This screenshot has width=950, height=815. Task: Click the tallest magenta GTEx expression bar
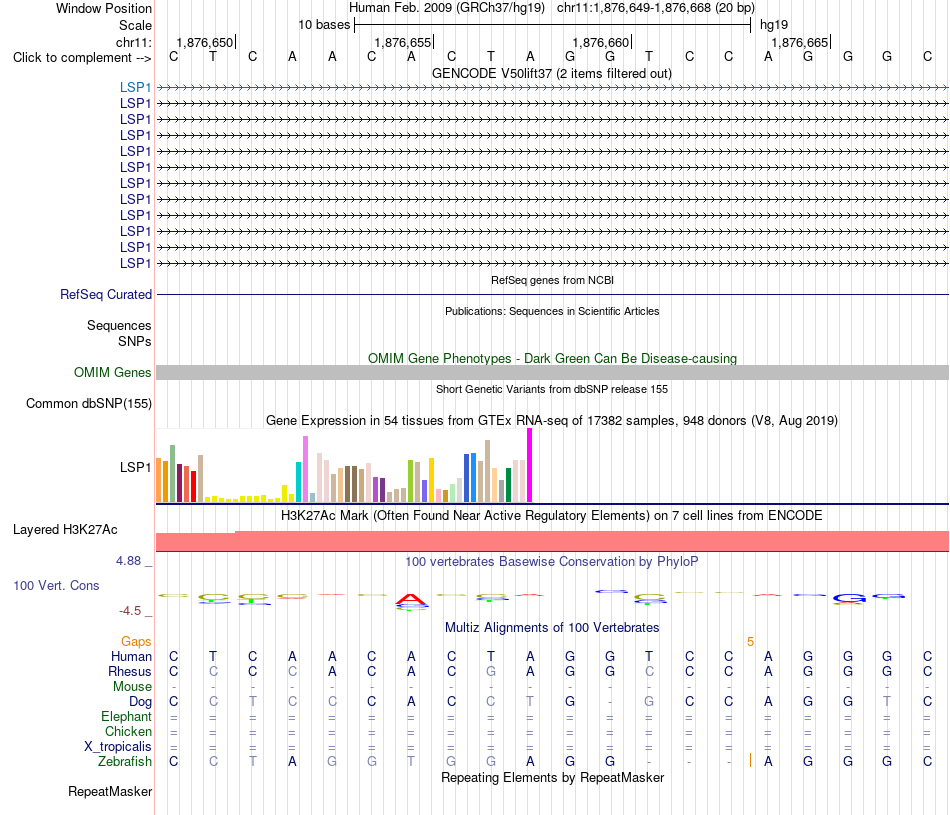[530, 465]
